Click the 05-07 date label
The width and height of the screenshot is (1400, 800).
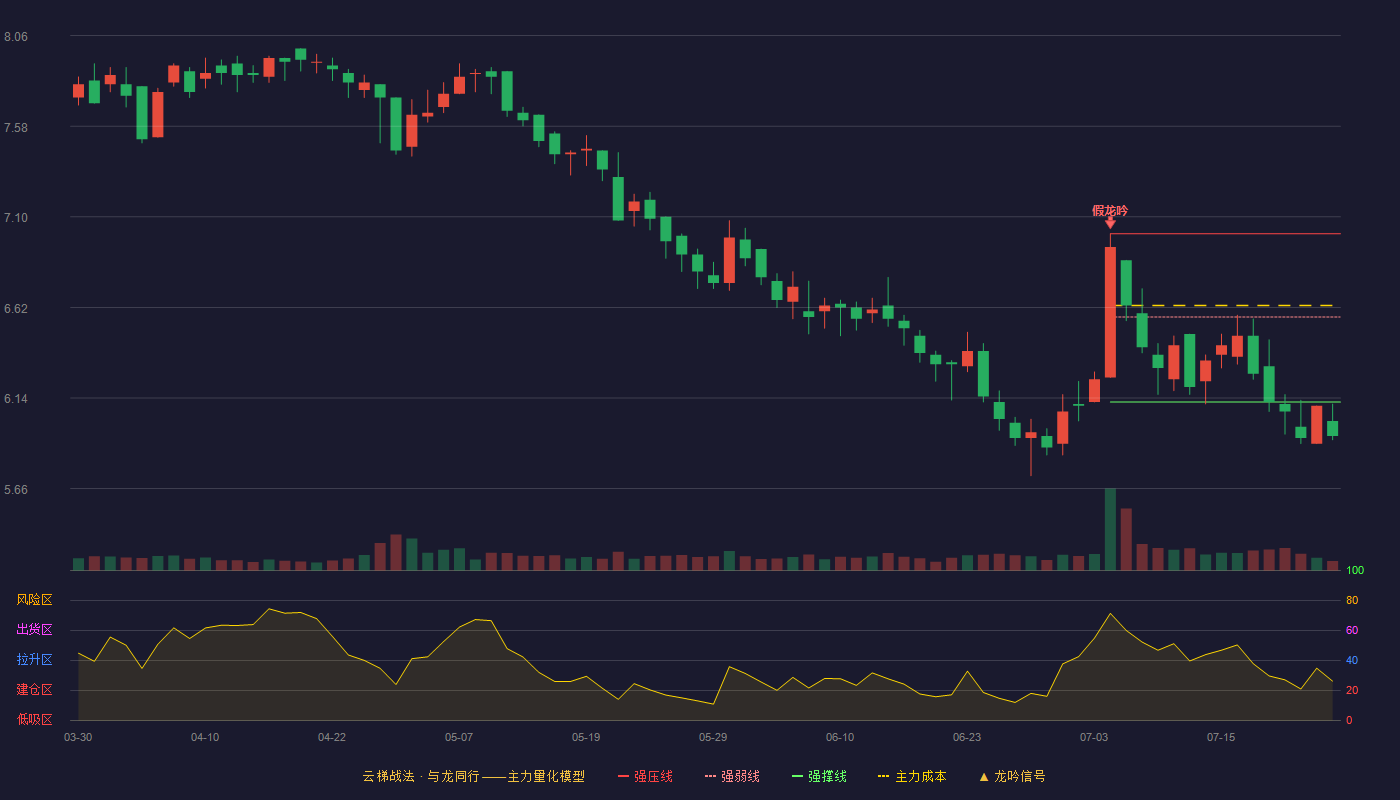[459, 737]
